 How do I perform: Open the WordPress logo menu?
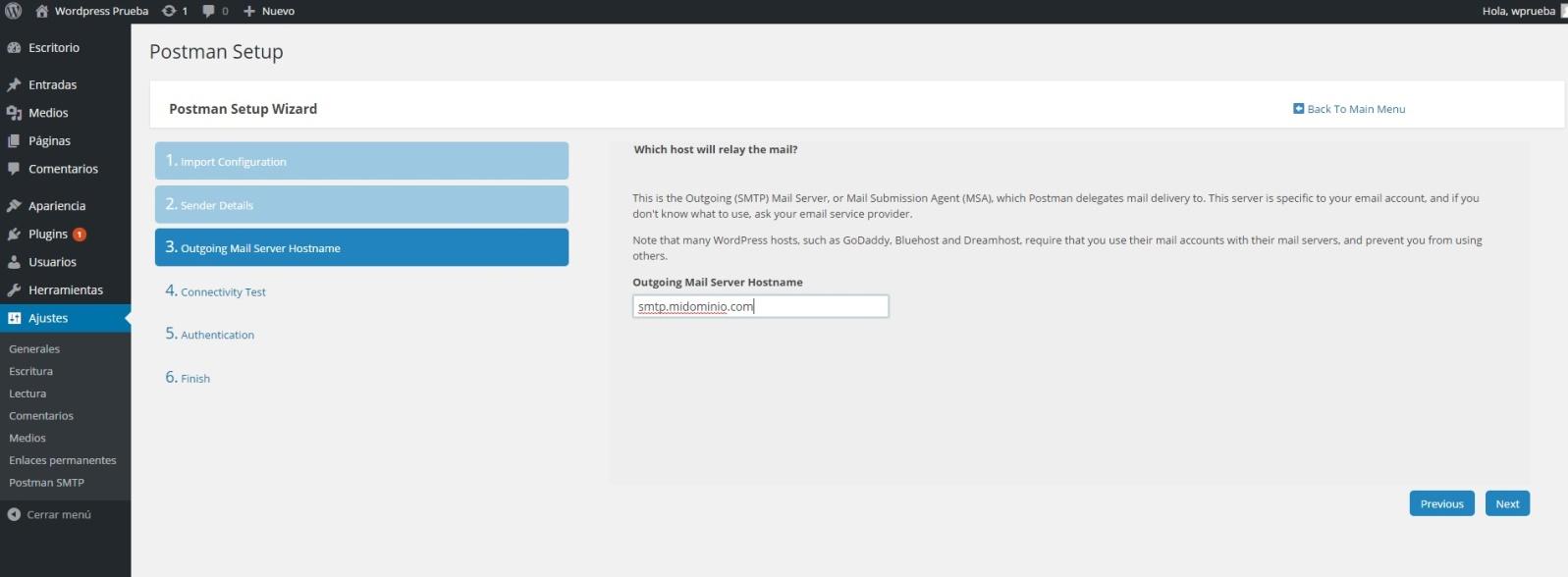14,11
